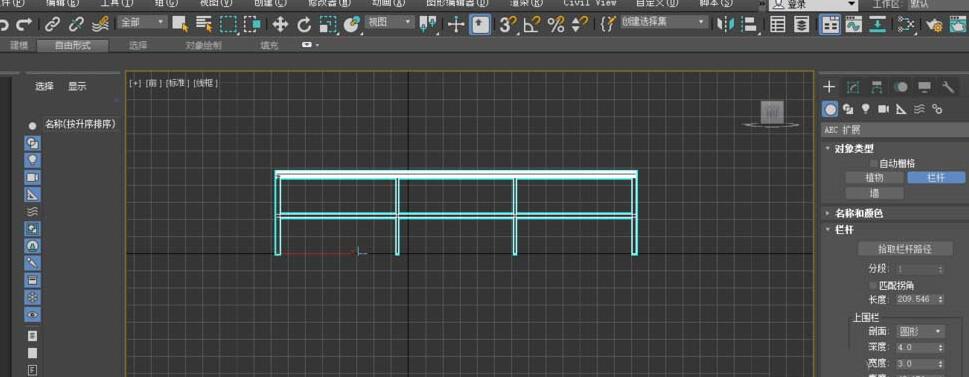Click the 拾取栏杆路径 button
Screen dimensions: 969x377
coord(905,249)
